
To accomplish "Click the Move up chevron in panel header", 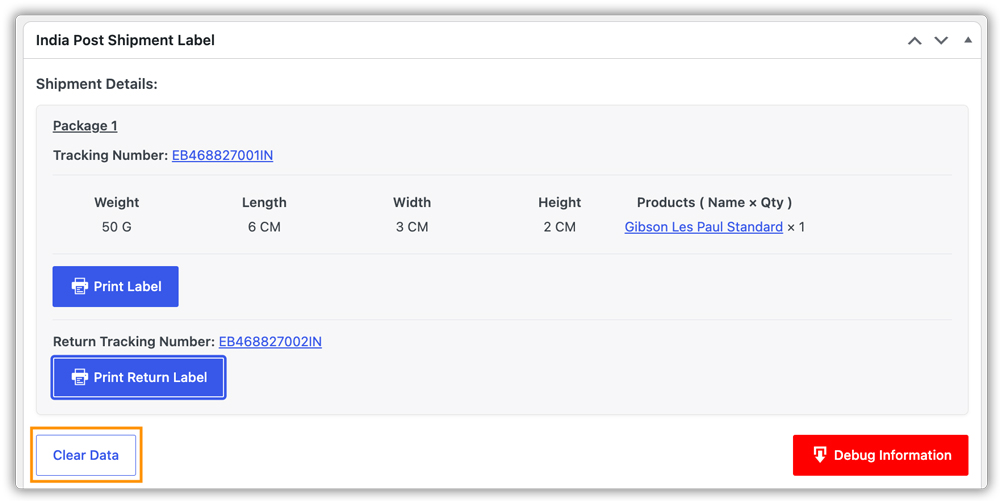I will point(915,41).
